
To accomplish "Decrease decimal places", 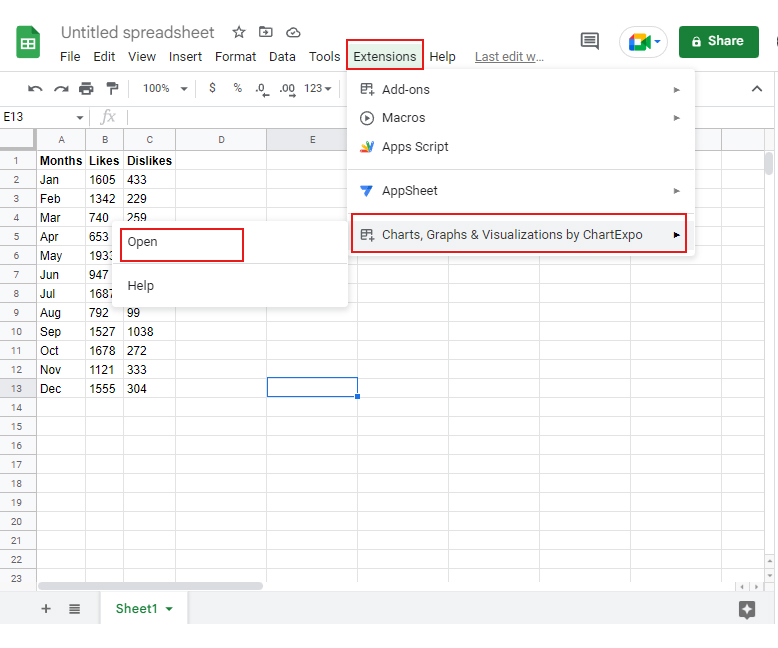I will pos(262,89).
